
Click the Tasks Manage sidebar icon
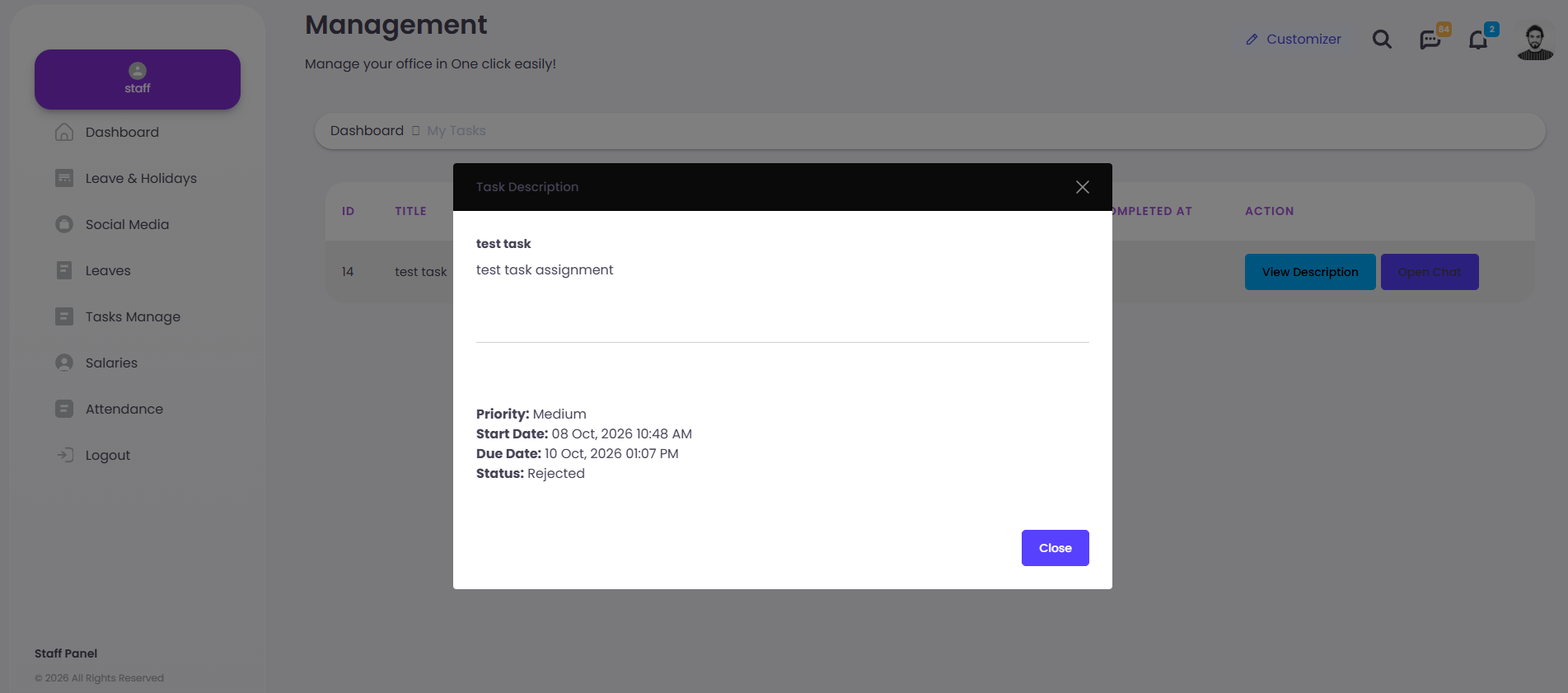tap(64, 316)
